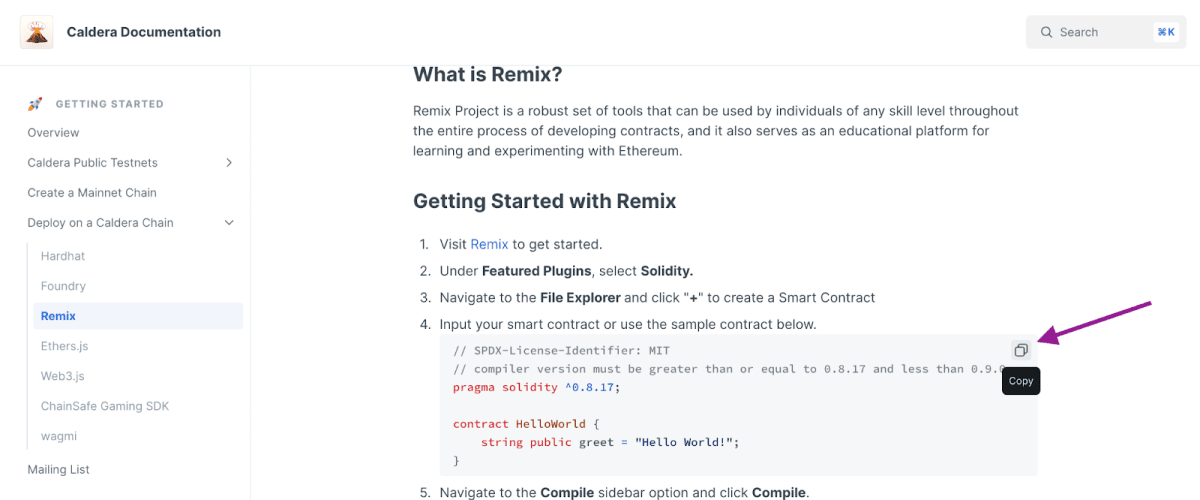Click the Copy tooltip label

tap(1021, 381)
